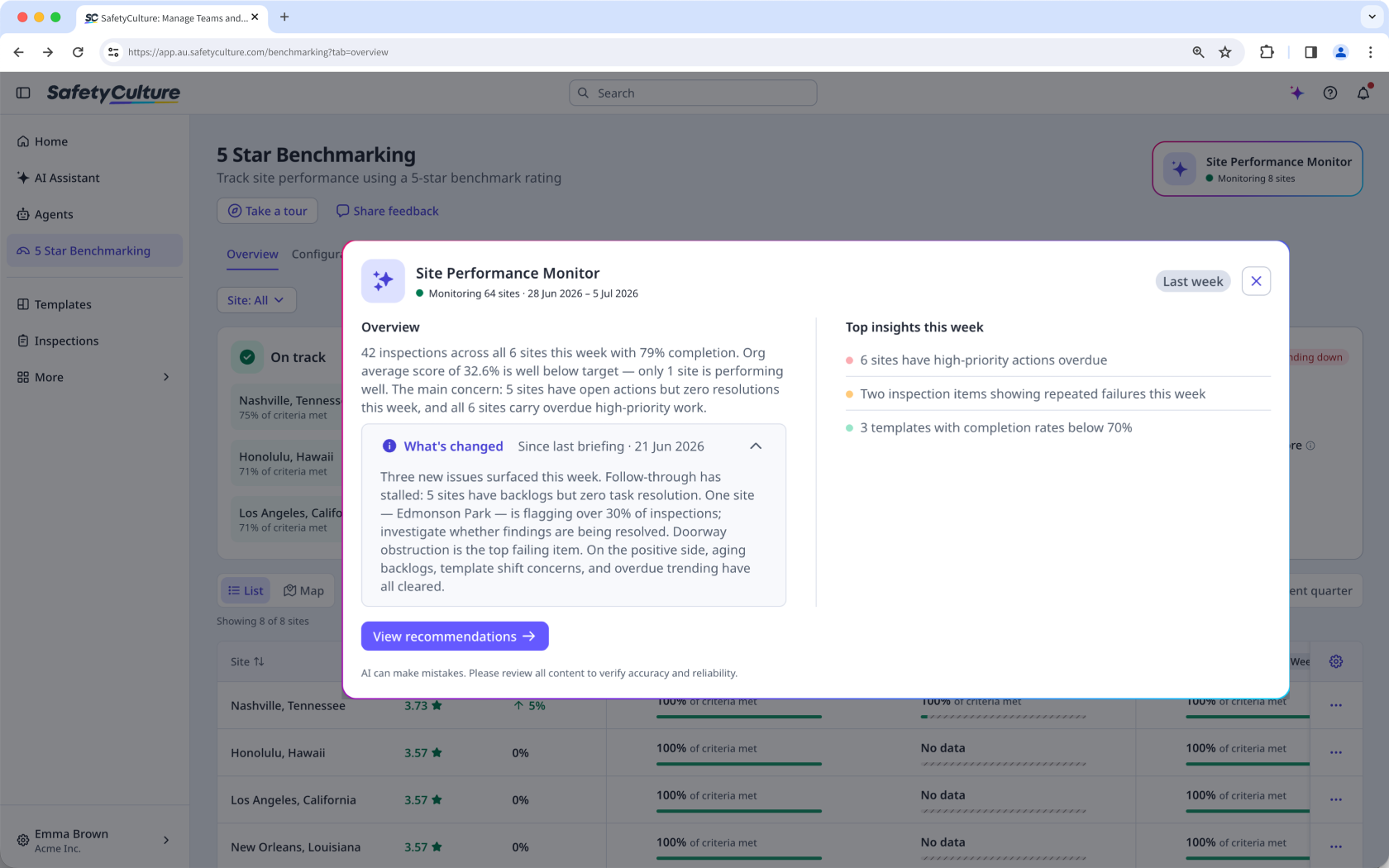Open the SafetyCulture logo home link

(x=113, y=93)
